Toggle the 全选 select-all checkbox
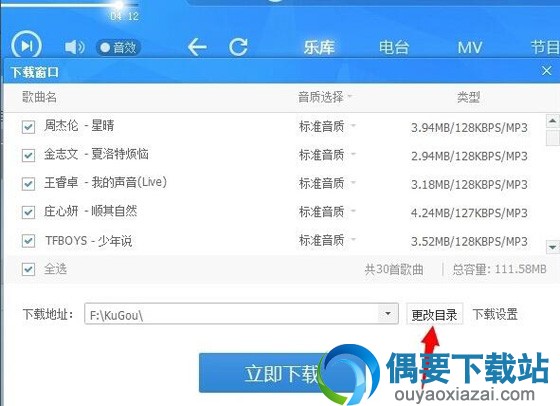The height and width of the screenshot is (406, 560). tap(28, 269)
